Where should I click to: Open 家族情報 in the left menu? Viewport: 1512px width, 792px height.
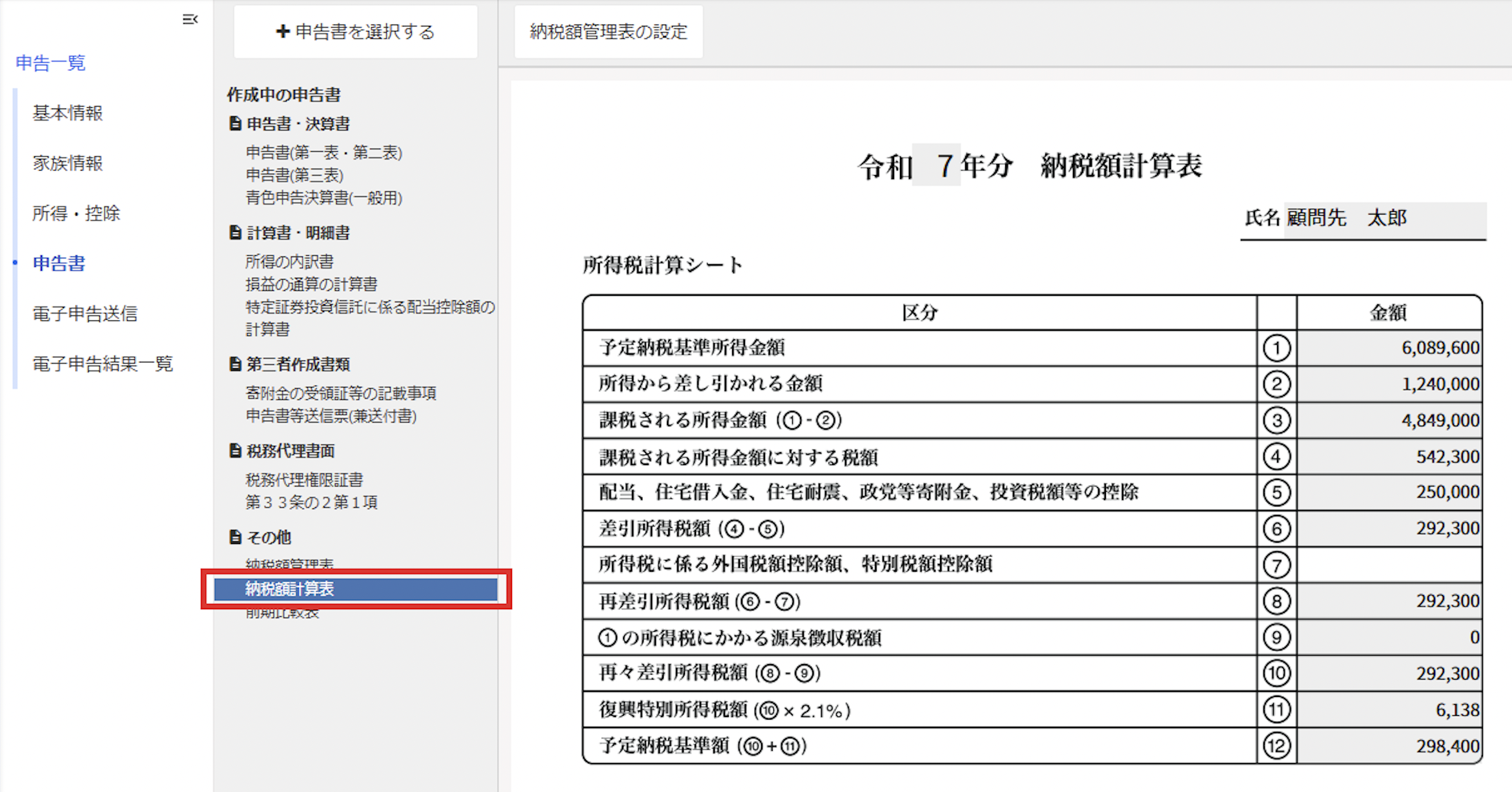[68, 163]
